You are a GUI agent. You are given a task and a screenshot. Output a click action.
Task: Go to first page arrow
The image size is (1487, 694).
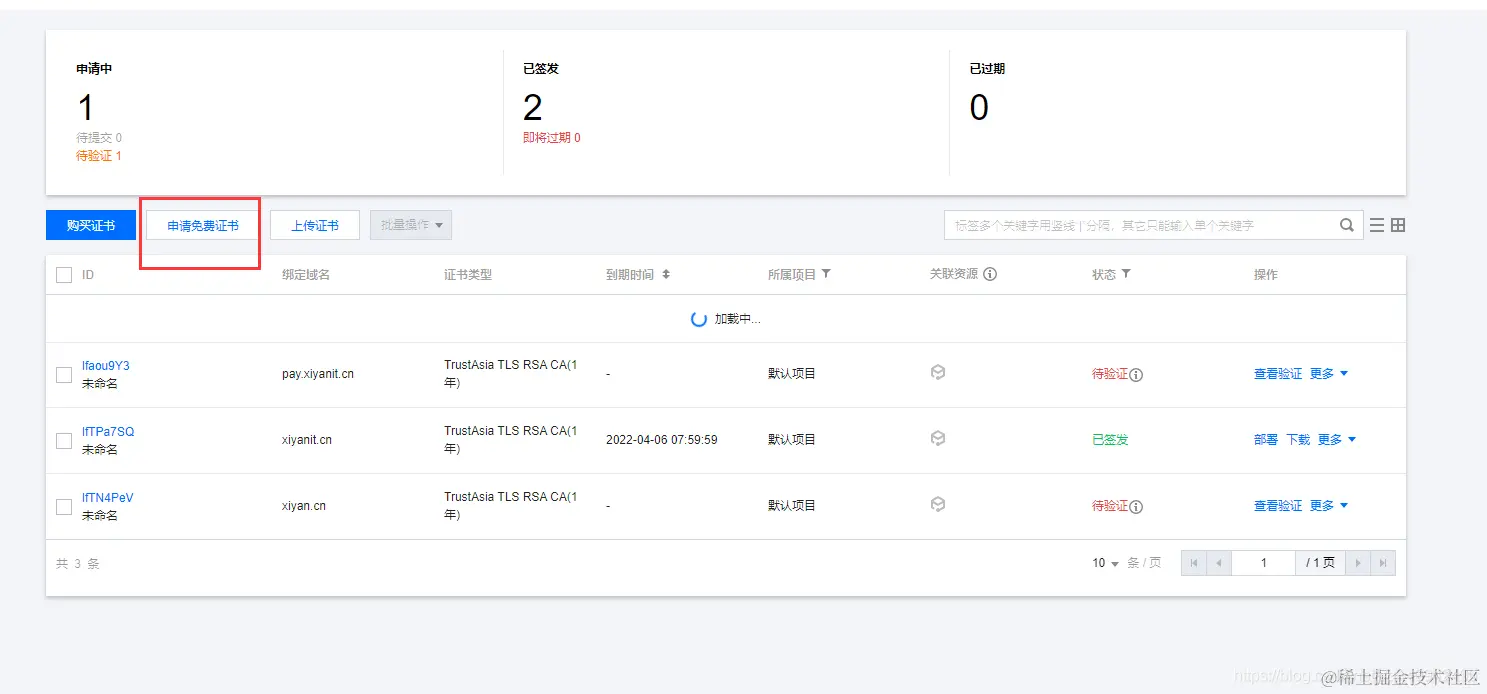(1194, 563)
